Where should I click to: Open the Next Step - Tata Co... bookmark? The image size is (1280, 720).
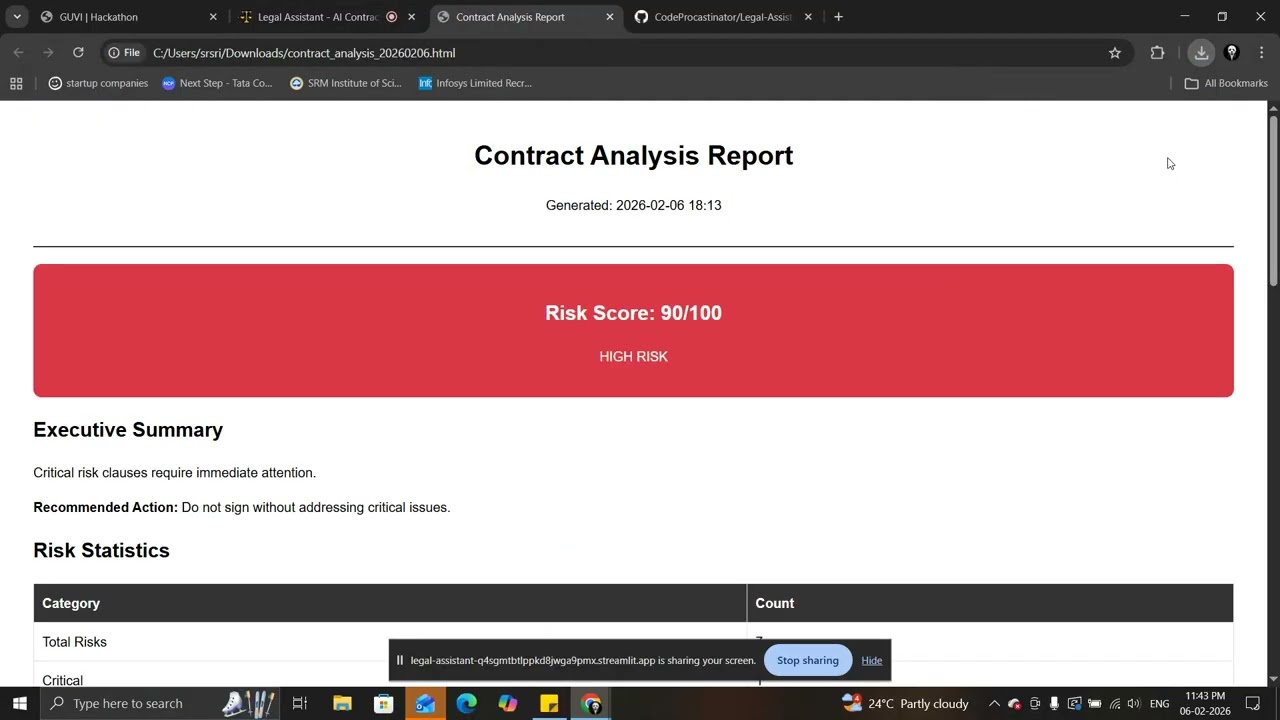pyautogui.click(x=217, y=83)
